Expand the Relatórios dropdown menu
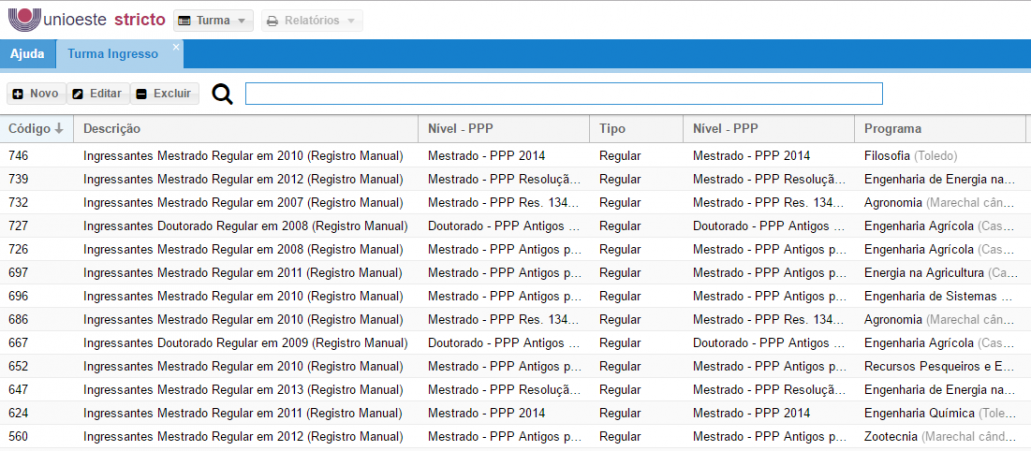The width and height of the screenshot is (1031, 451). (x=311, y=21)
